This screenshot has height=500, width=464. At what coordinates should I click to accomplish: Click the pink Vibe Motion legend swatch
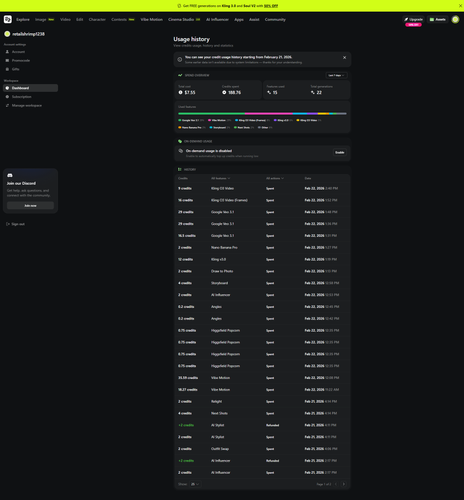(x=209, y=120)
